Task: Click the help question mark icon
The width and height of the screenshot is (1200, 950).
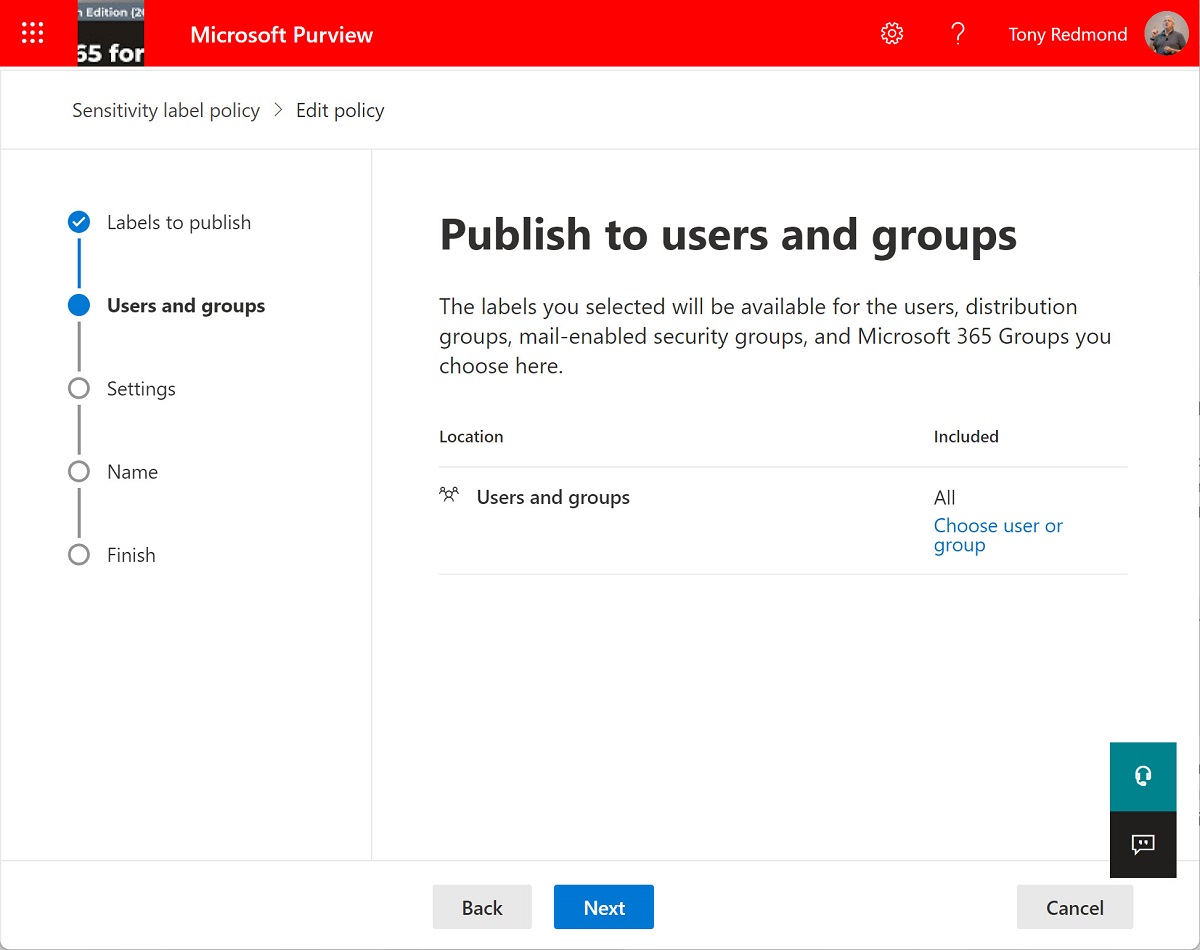Action: [957, 34]
